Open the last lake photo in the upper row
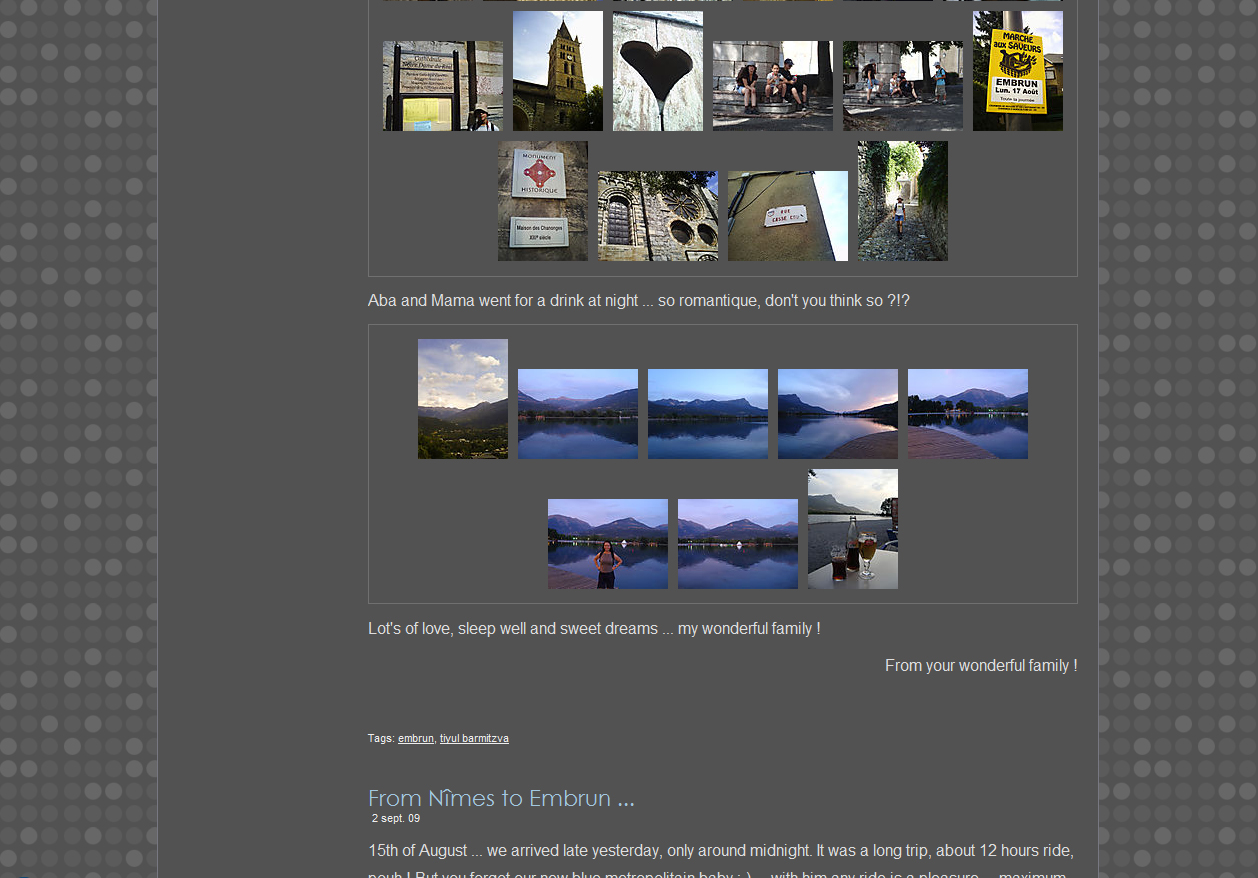The image size is (1258, 878). (967, 414)
